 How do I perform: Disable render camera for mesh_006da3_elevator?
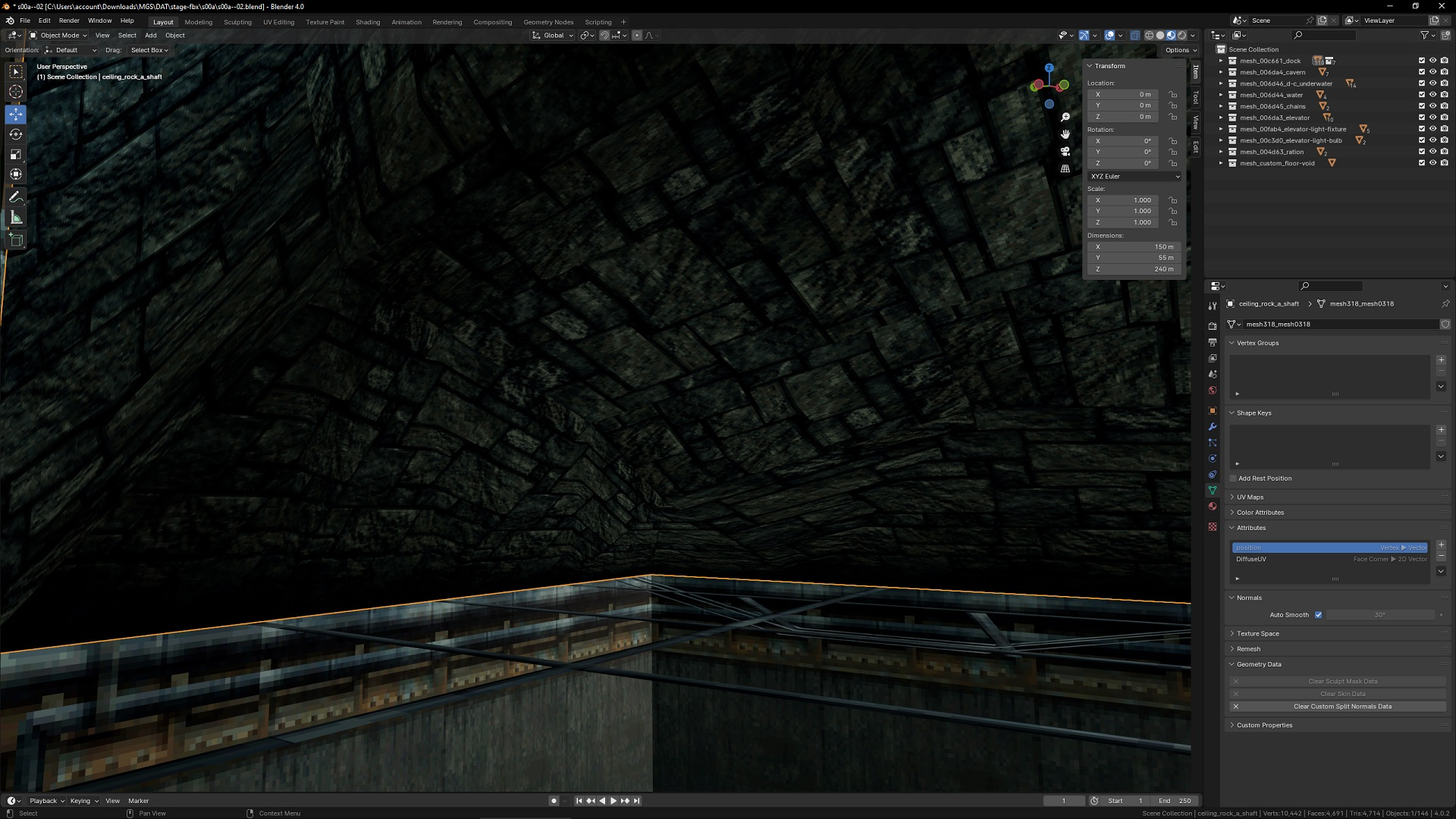click(1445, 118)
